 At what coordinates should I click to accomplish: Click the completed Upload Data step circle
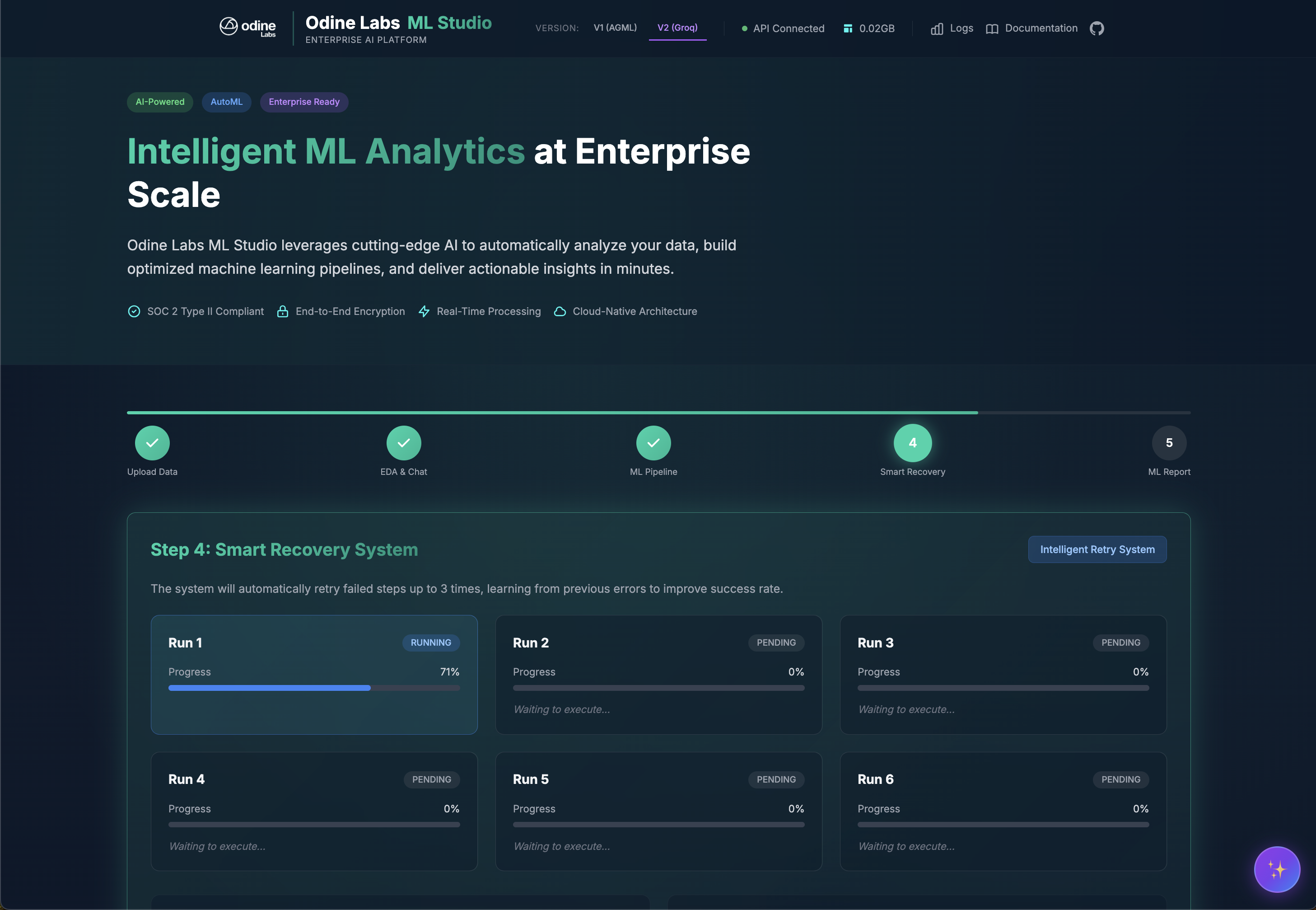(152, 442)
